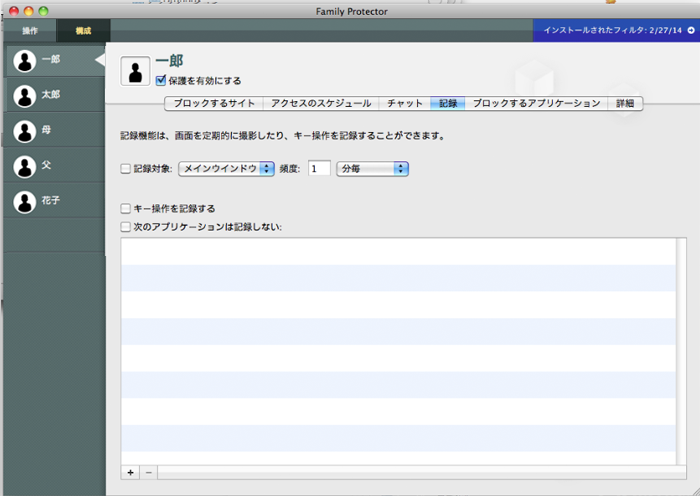The width and height of the screenshot is (700, 496).
Task: Select user 母's avatar in sidebar
Action: pos(25,131)
